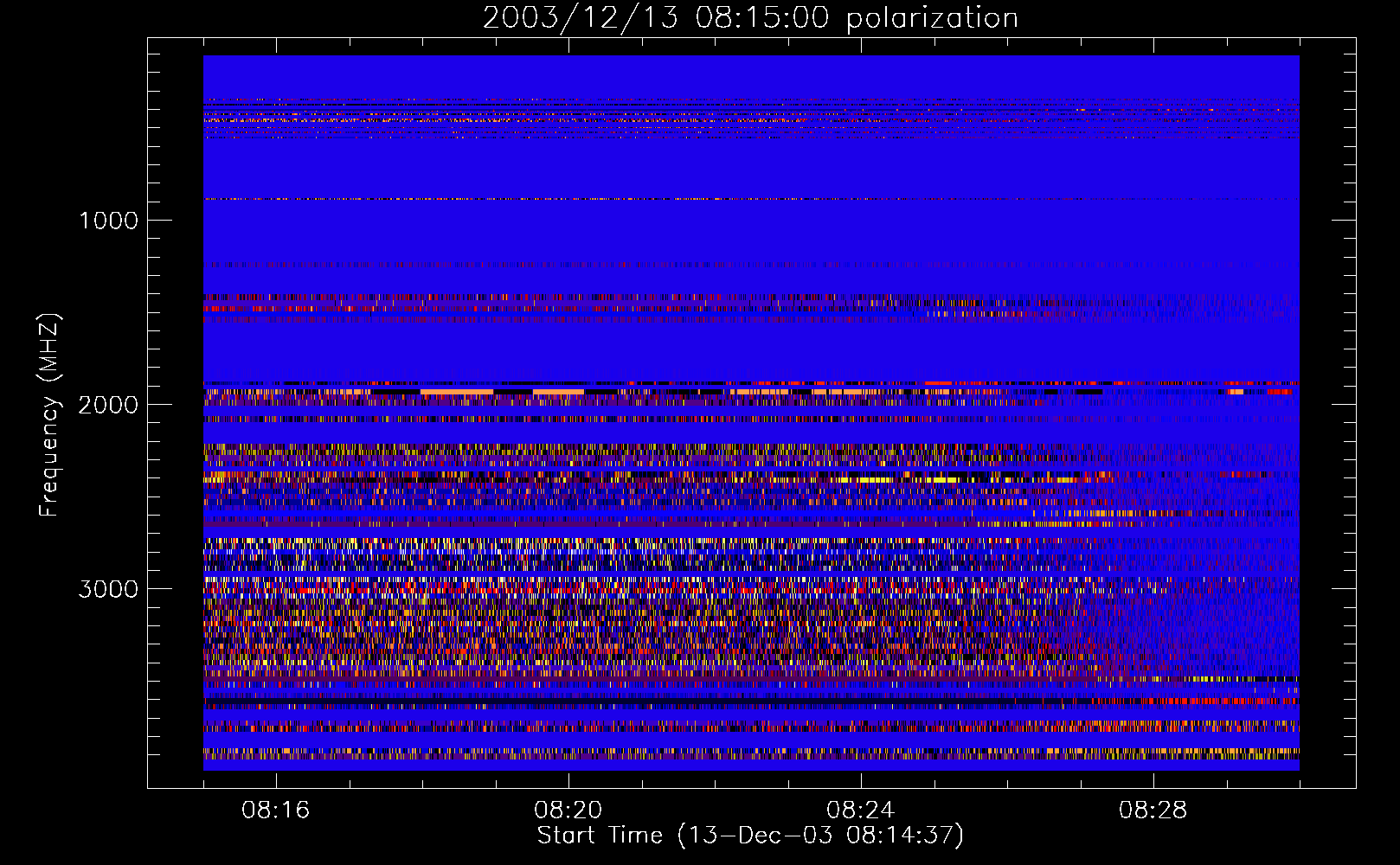This screenshot has width=1400, height=865.
Task: Click the 08:28 time axis label
Action: point(1153,811)
